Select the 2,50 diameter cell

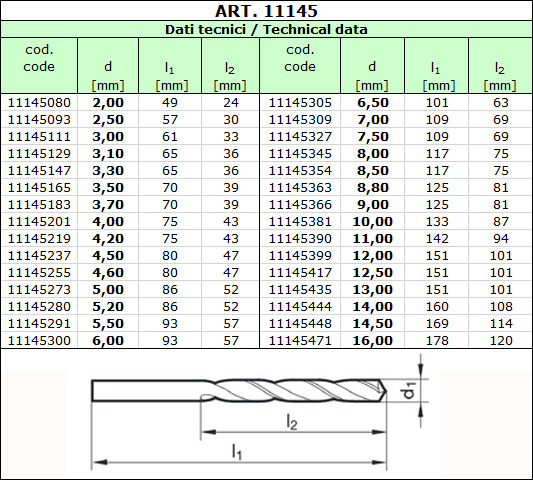click(108, 120)
